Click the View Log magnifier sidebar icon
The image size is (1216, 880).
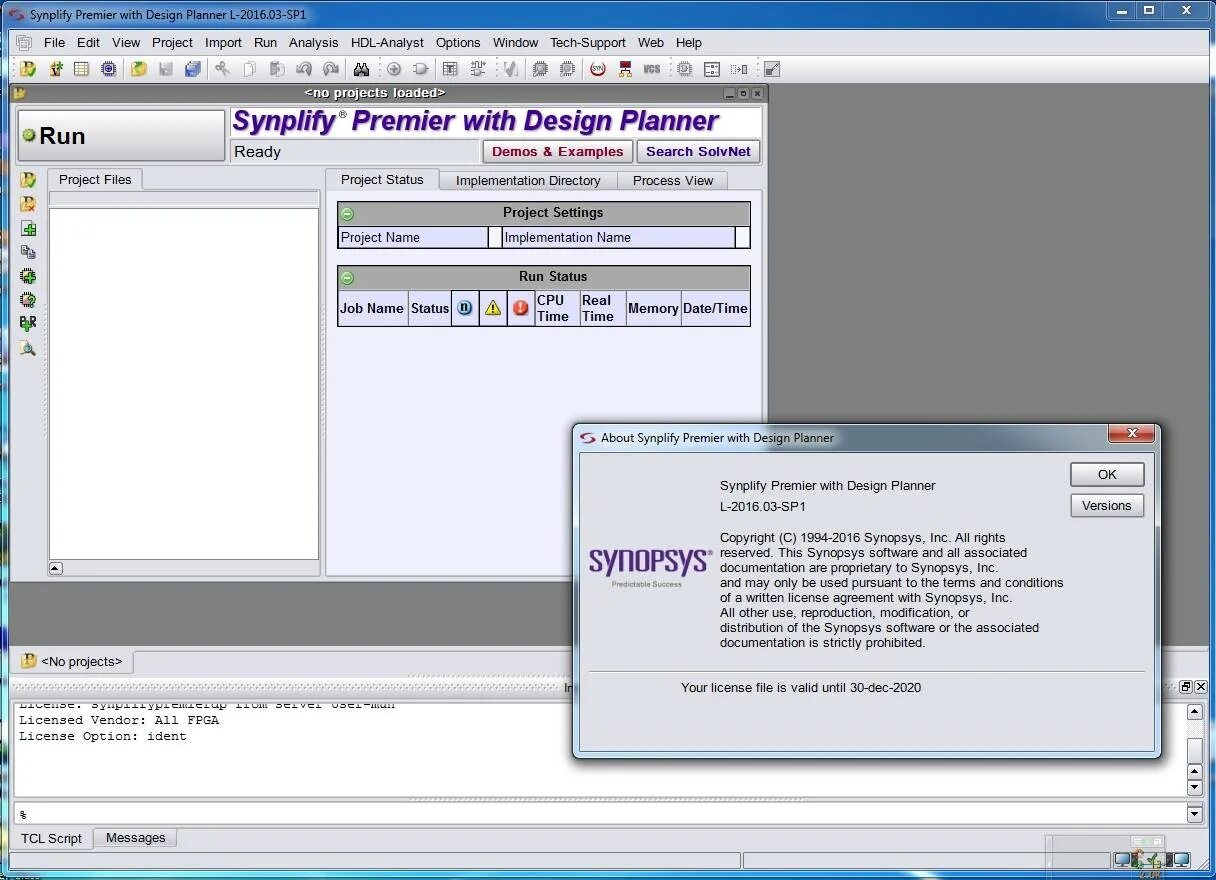click(x=28, y=348)
